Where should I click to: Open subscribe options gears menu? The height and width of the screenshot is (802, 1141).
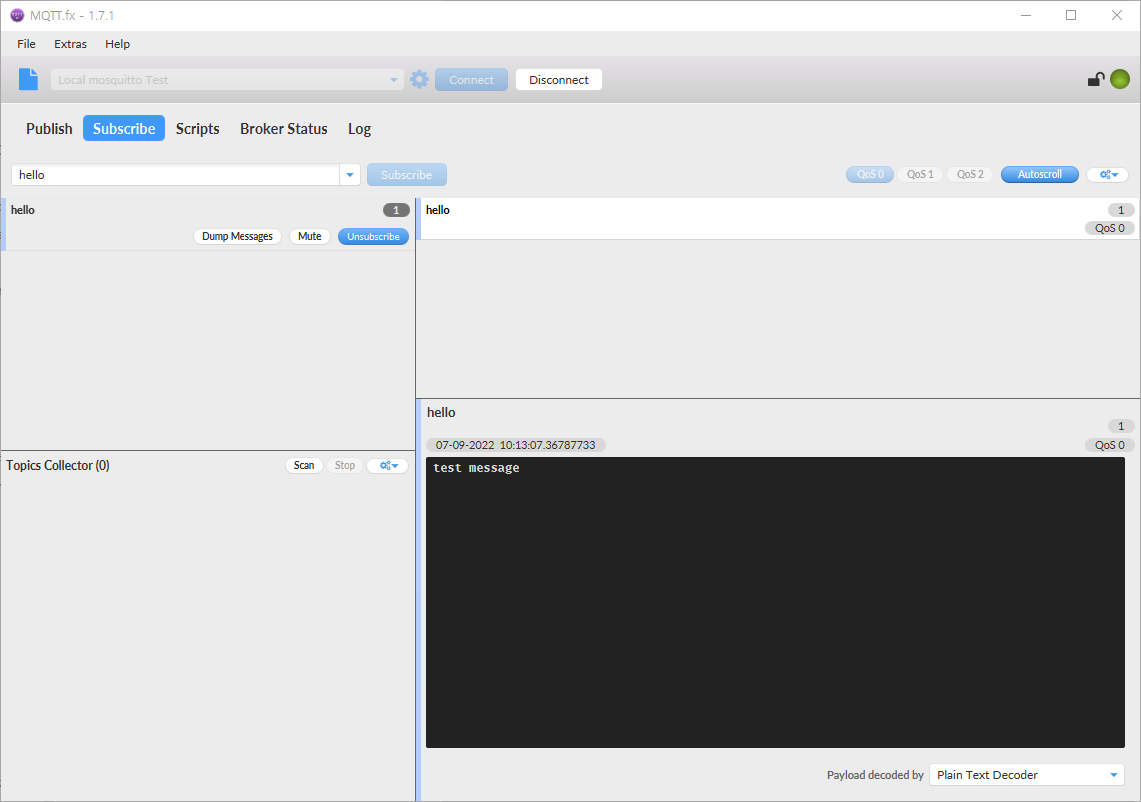click(x=1108, y=175)
